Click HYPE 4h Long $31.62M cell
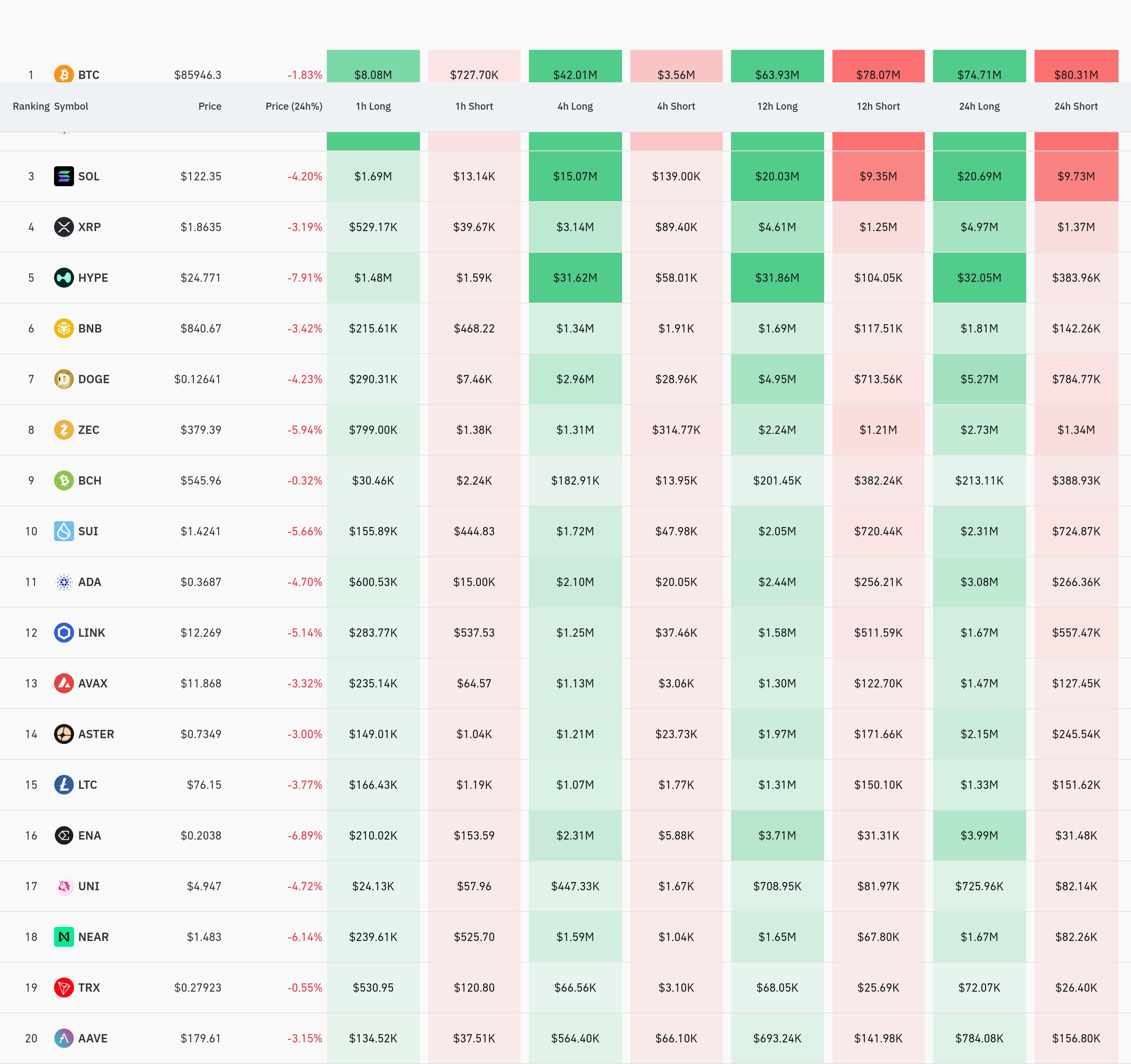 coord(575,278)
